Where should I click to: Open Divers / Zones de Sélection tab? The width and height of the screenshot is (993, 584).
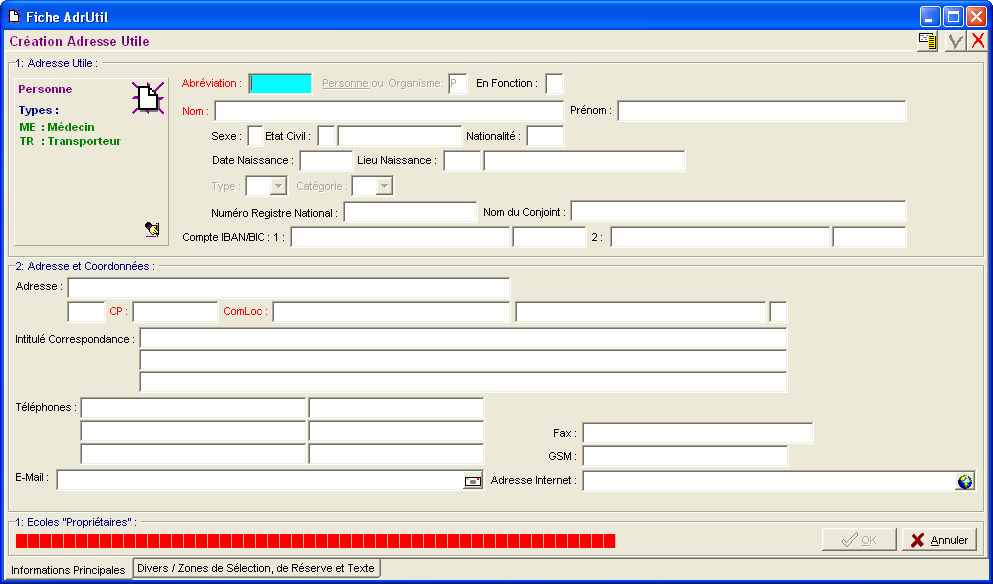tap(256, 568)
